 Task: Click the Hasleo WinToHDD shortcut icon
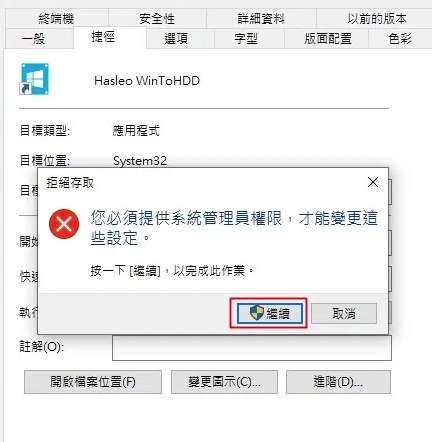[34, 79]
